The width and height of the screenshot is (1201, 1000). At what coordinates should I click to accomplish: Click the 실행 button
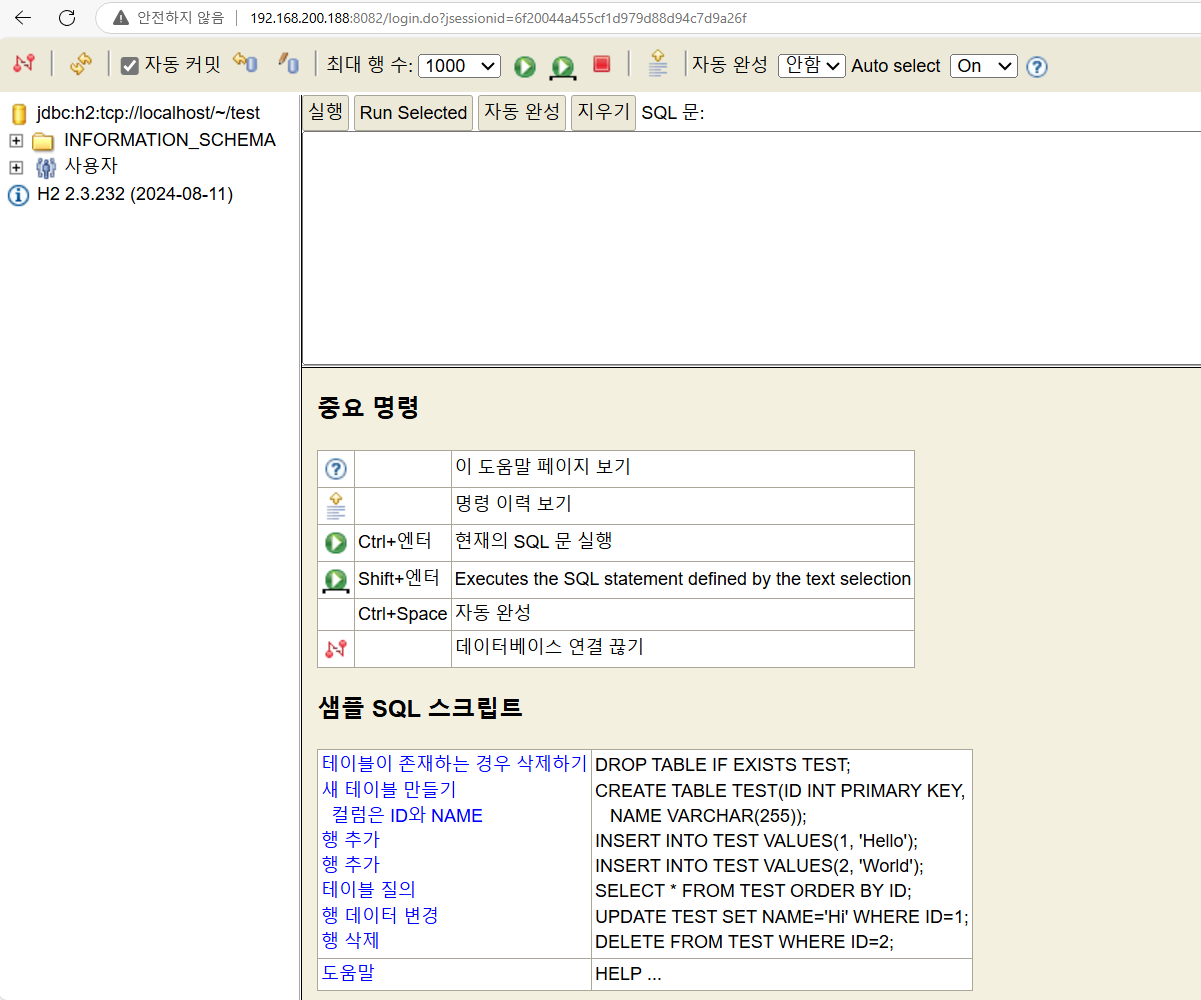[325, 113]
